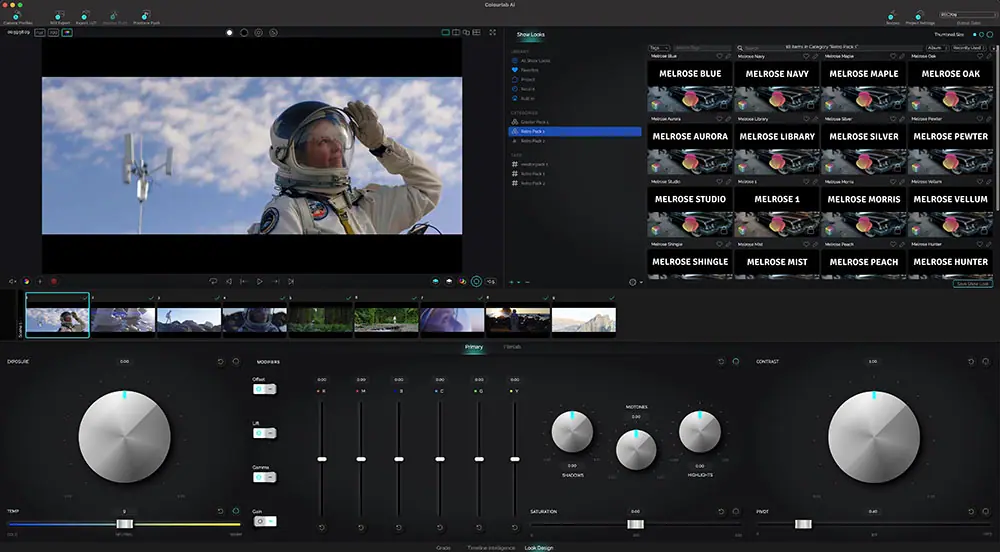Reset the Exposure dial with undo icon

(221, 362)
